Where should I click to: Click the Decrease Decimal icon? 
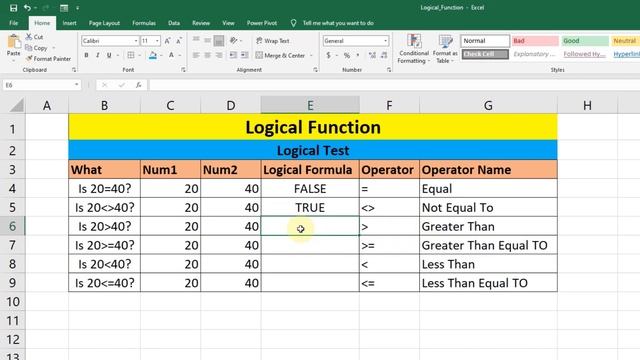click(384, 55)
